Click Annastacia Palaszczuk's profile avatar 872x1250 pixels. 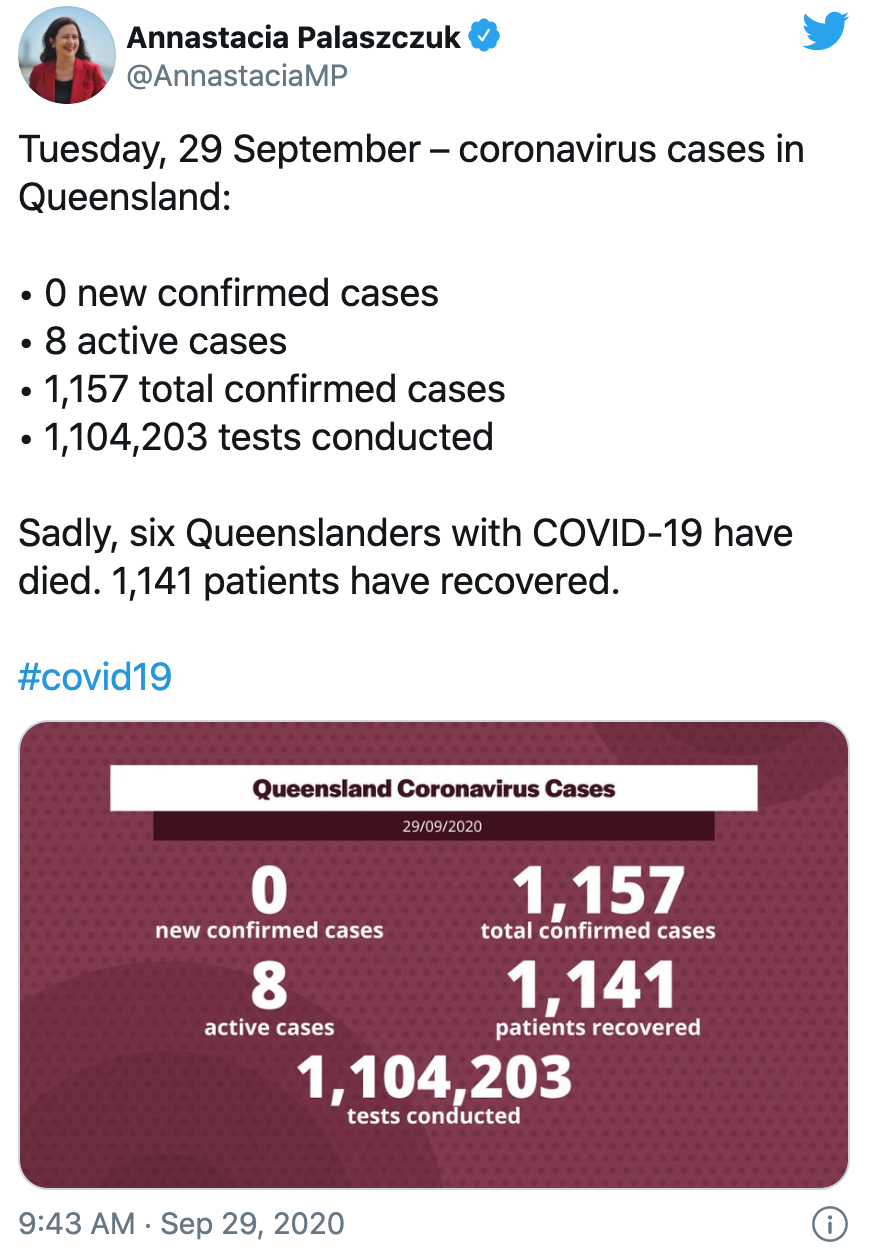[67, 55]
